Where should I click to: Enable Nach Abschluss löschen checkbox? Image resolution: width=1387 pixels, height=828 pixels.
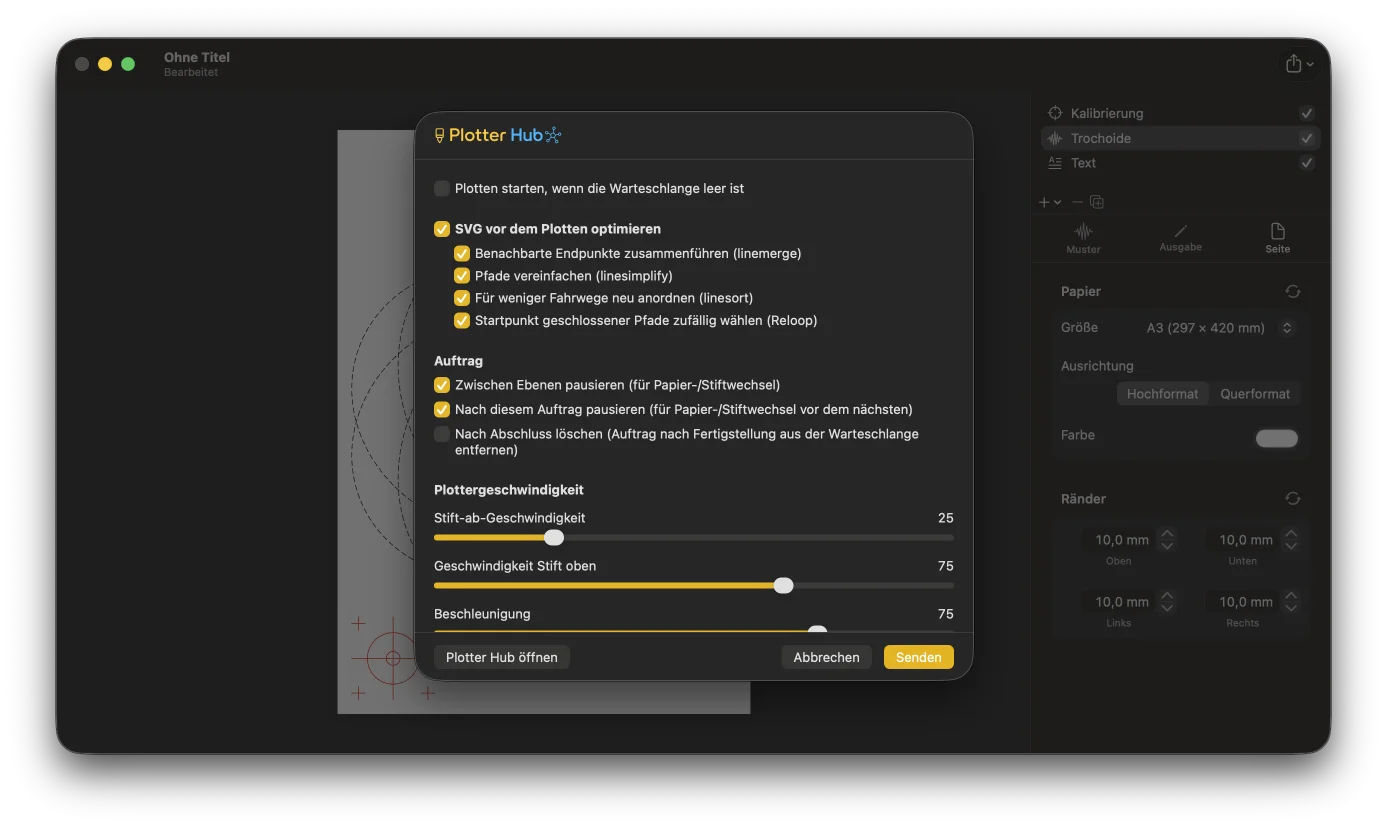point(442,434)
